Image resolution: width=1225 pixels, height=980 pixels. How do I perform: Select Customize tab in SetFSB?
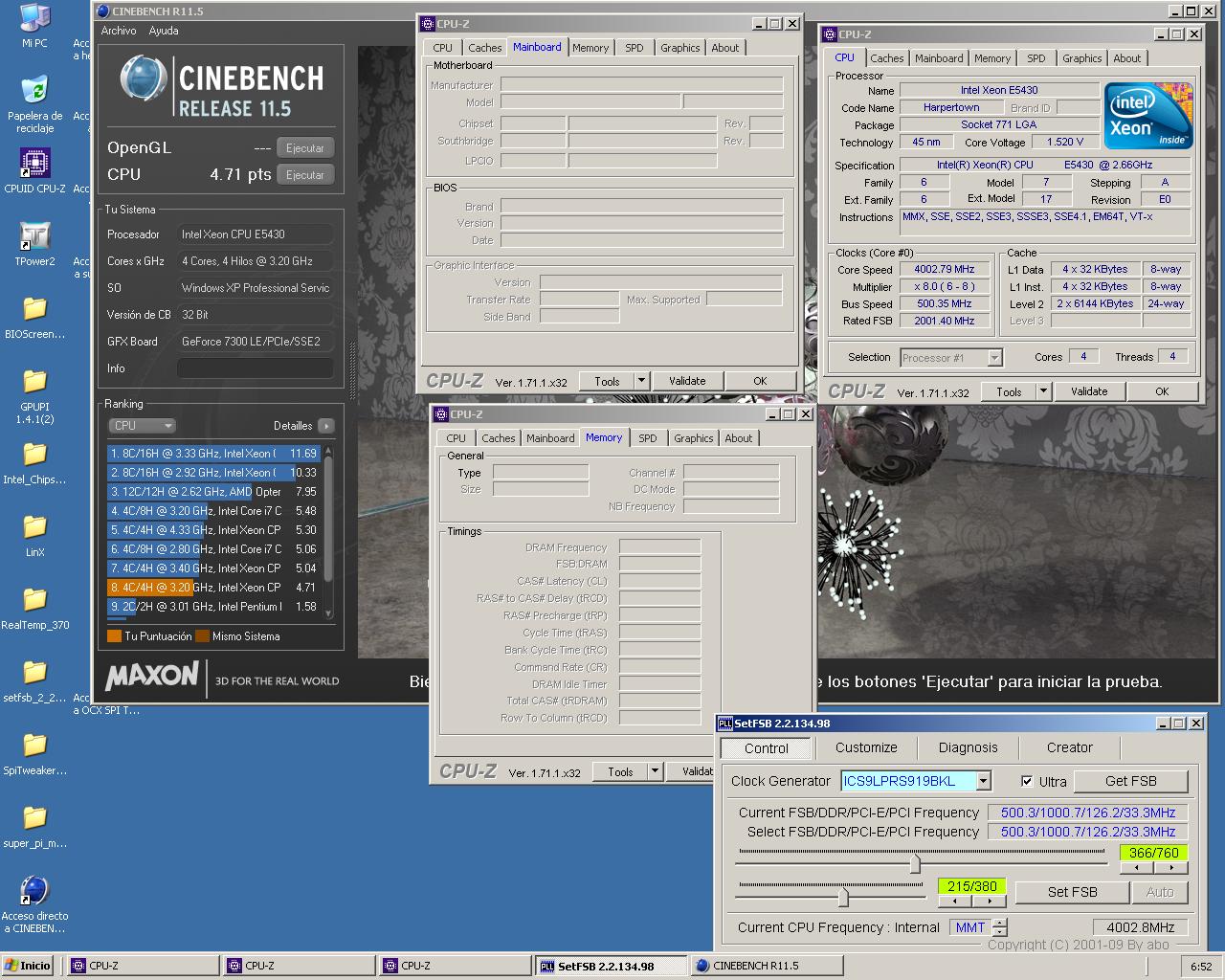point(866,748)
